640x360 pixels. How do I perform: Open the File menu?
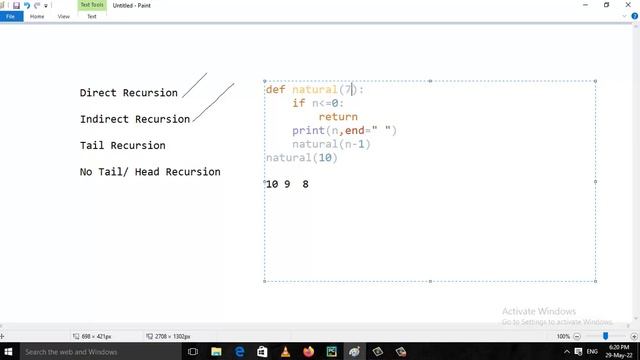pyautogui.click(x=11, y=16)
